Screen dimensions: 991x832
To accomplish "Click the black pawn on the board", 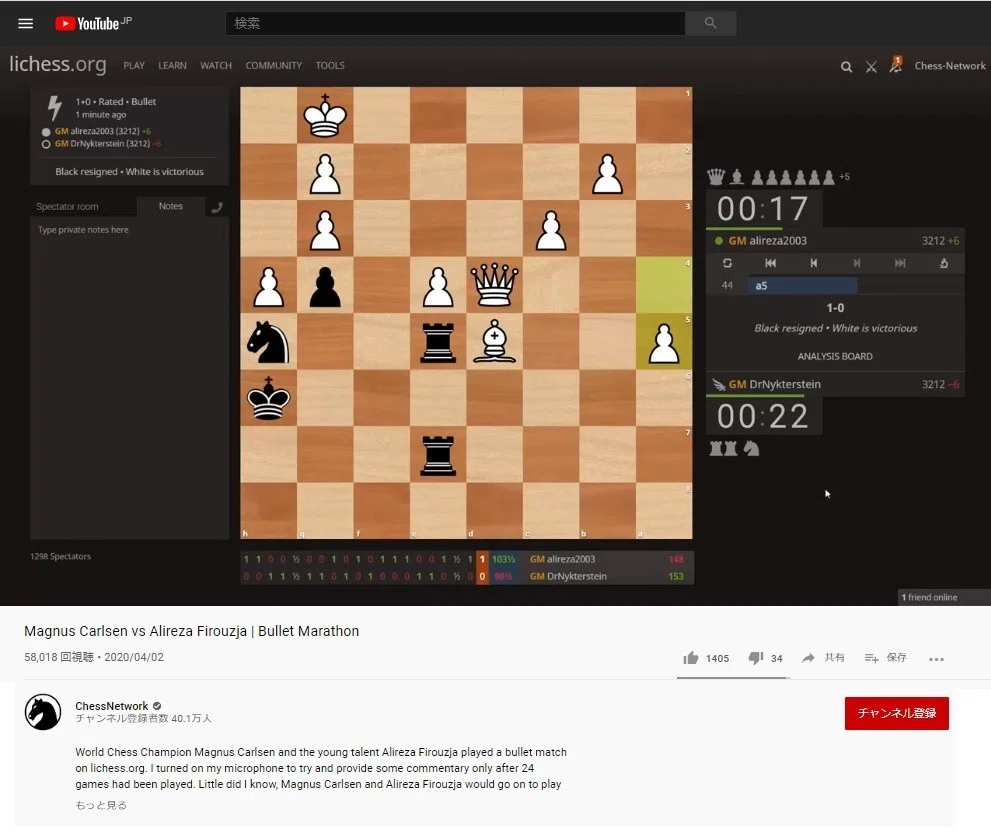I will [325, 286].
